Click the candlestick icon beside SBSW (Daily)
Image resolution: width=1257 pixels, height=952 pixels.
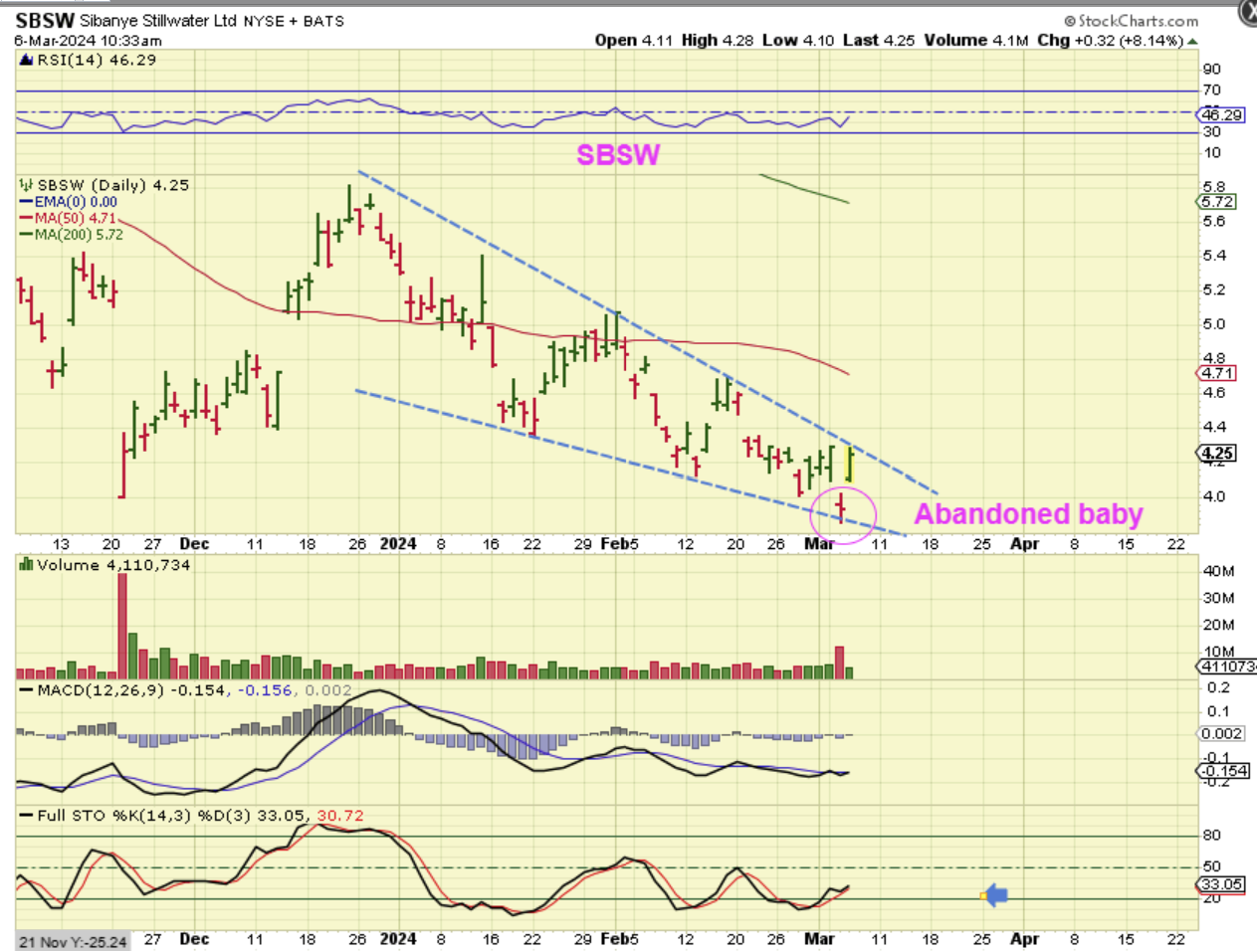tap(27, 185)
